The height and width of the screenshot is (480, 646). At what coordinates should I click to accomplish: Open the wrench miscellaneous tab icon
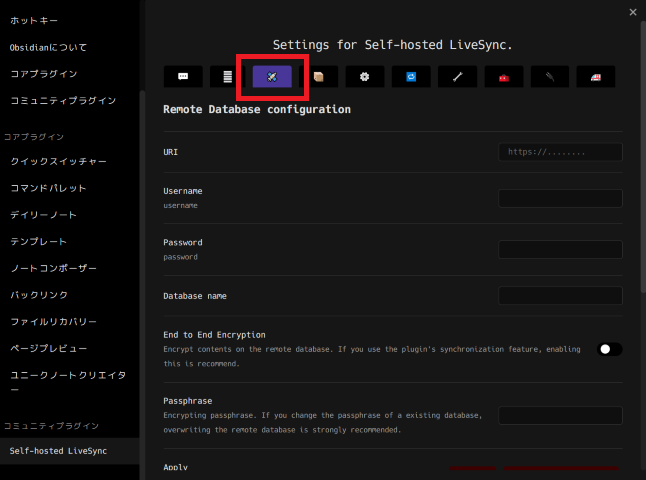[457, 77]
